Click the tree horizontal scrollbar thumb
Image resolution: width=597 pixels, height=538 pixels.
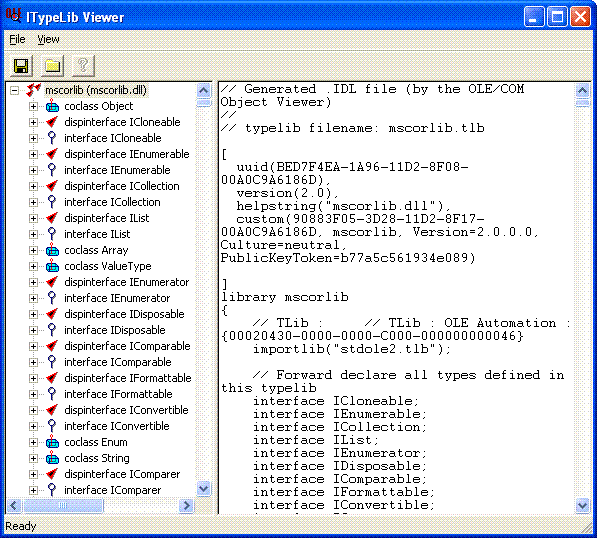click(x=63, y=506)
